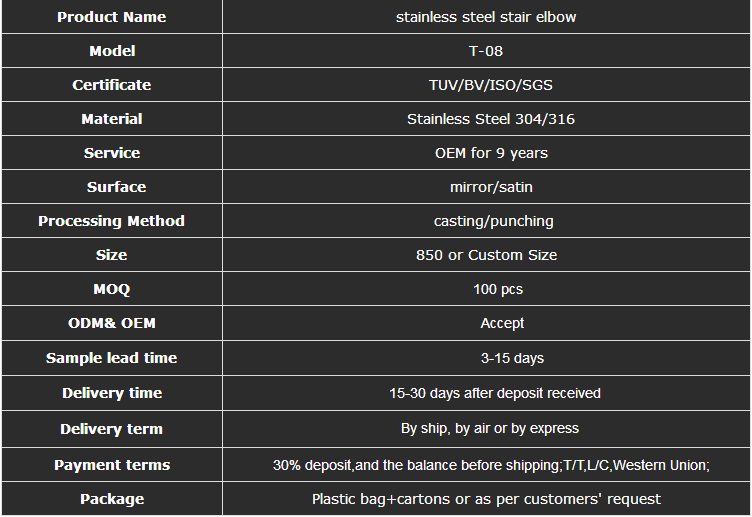Select the "casting/punching" value
Viewport: 752px width, 517px height.
pyautogui.click(x=493, y=221)
